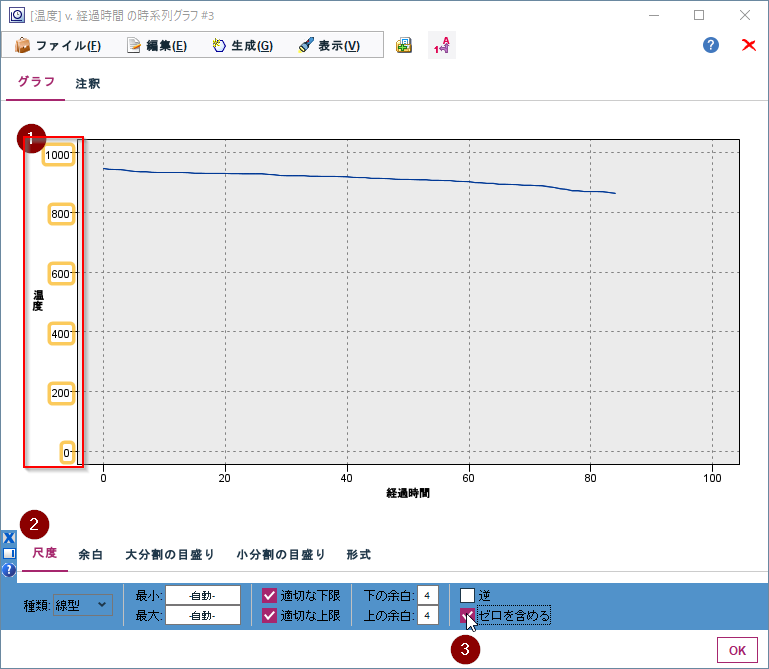The image size is (769, 669).
Task: Click the 60 label on the X axis
Action: (468, 478)
